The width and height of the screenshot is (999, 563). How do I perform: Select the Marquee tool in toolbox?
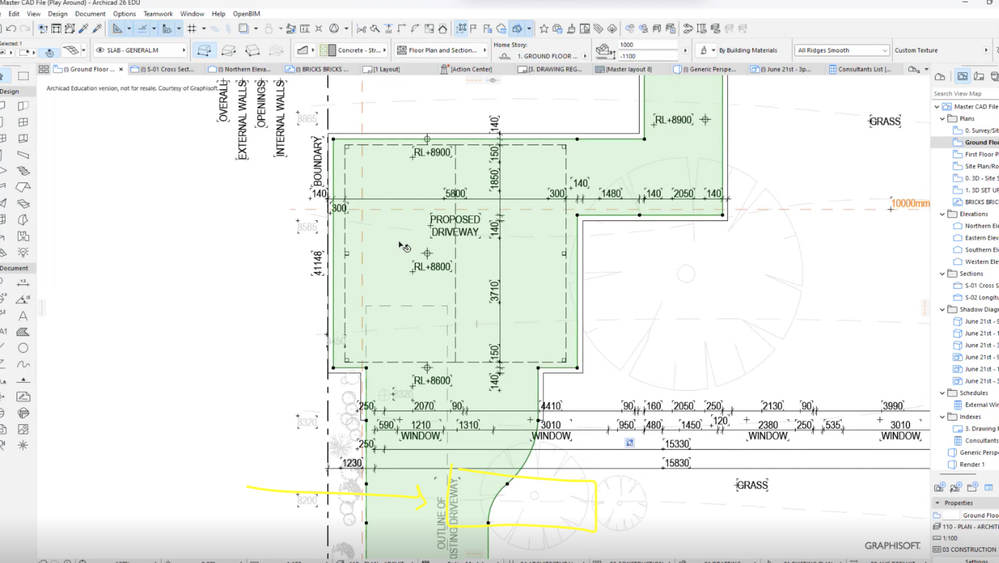(23, 76)
